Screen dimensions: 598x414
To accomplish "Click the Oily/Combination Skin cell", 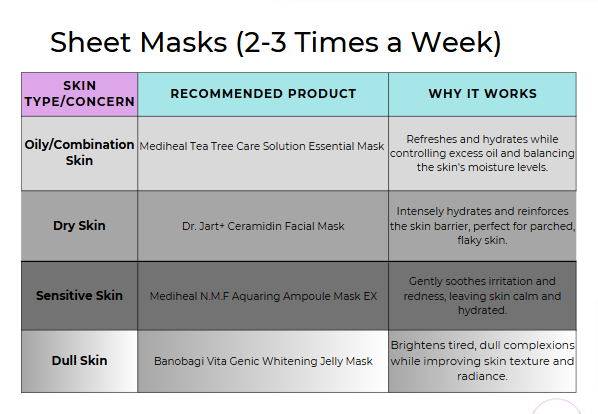I will [x=79, y=153].
